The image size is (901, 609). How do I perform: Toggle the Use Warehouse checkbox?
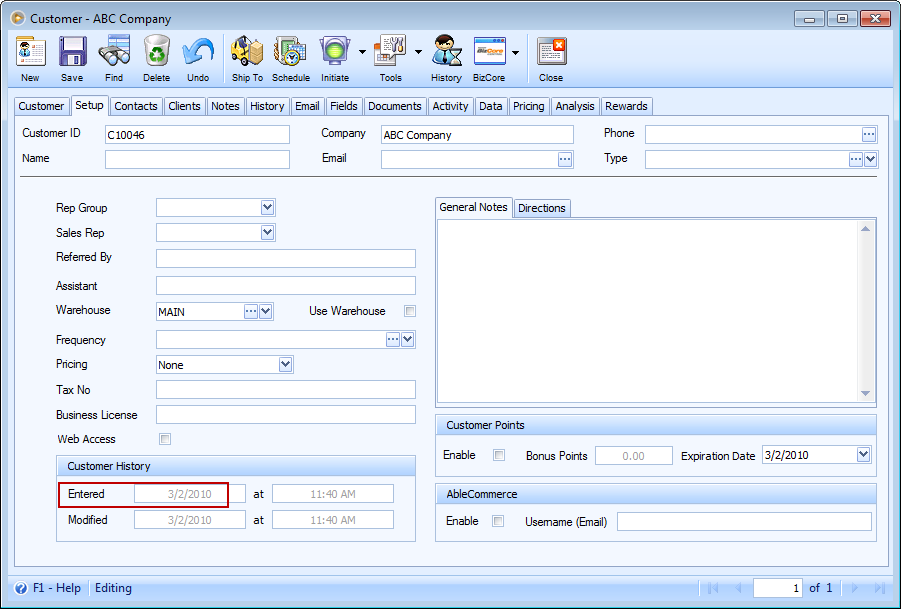coord(410,311)
